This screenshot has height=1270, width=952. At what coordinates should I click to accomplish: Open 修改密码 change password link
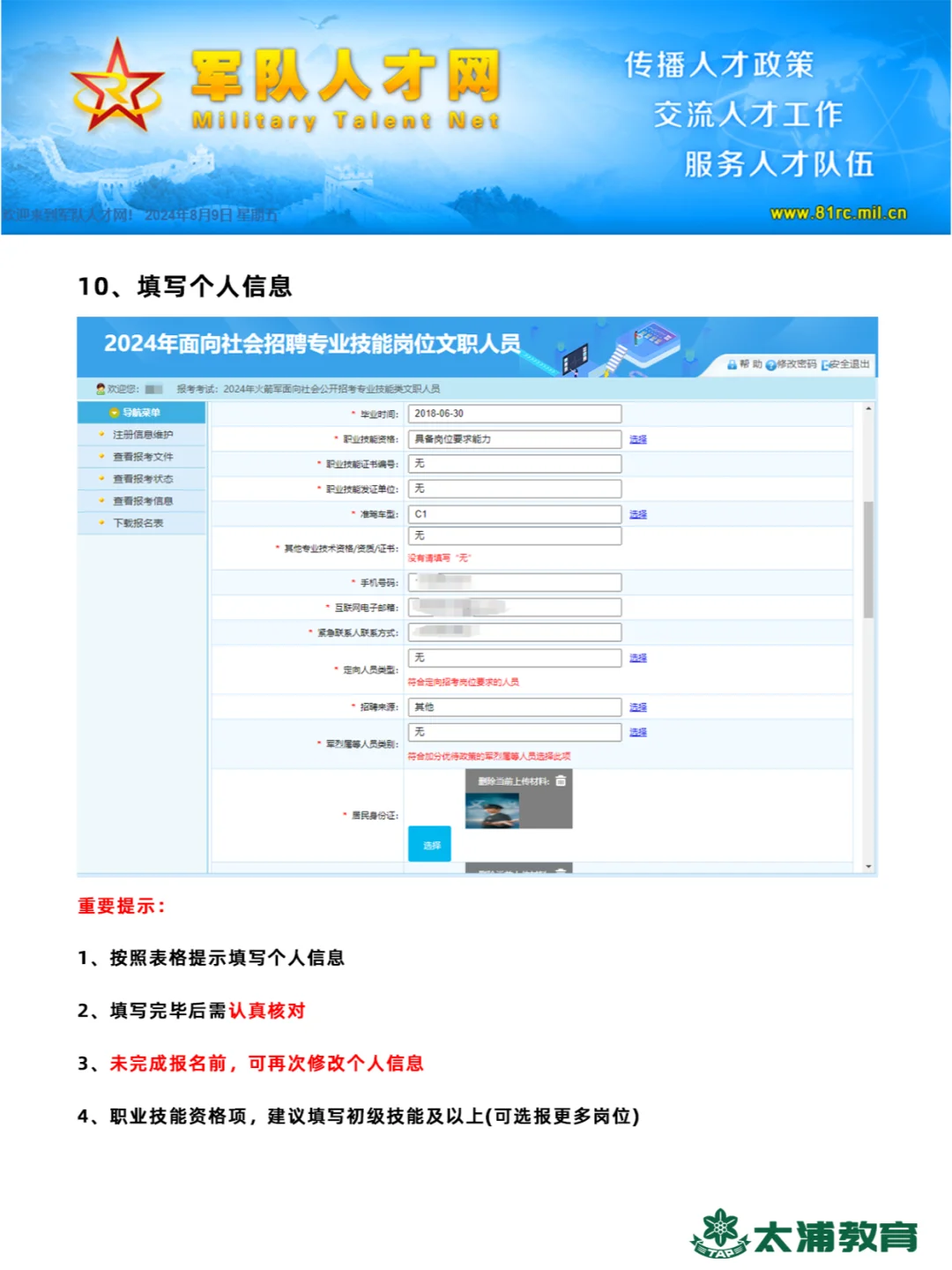[x=796, y=364]
